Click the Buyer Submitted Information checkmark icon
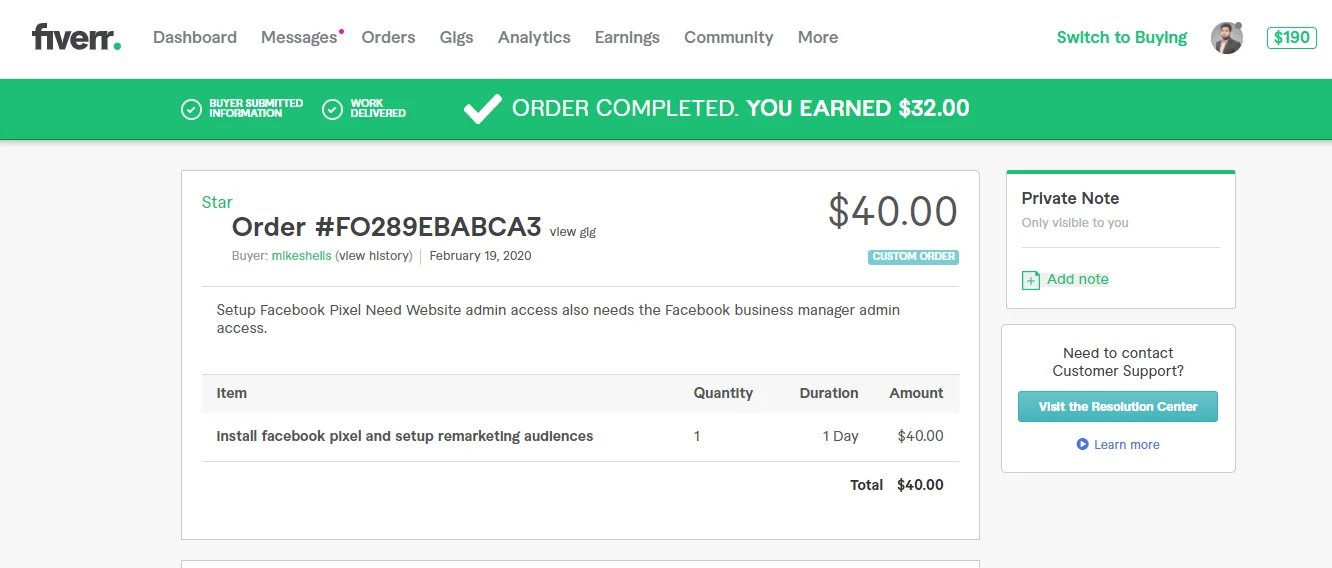The image size is (1332, 568). (x=191, y=109)
